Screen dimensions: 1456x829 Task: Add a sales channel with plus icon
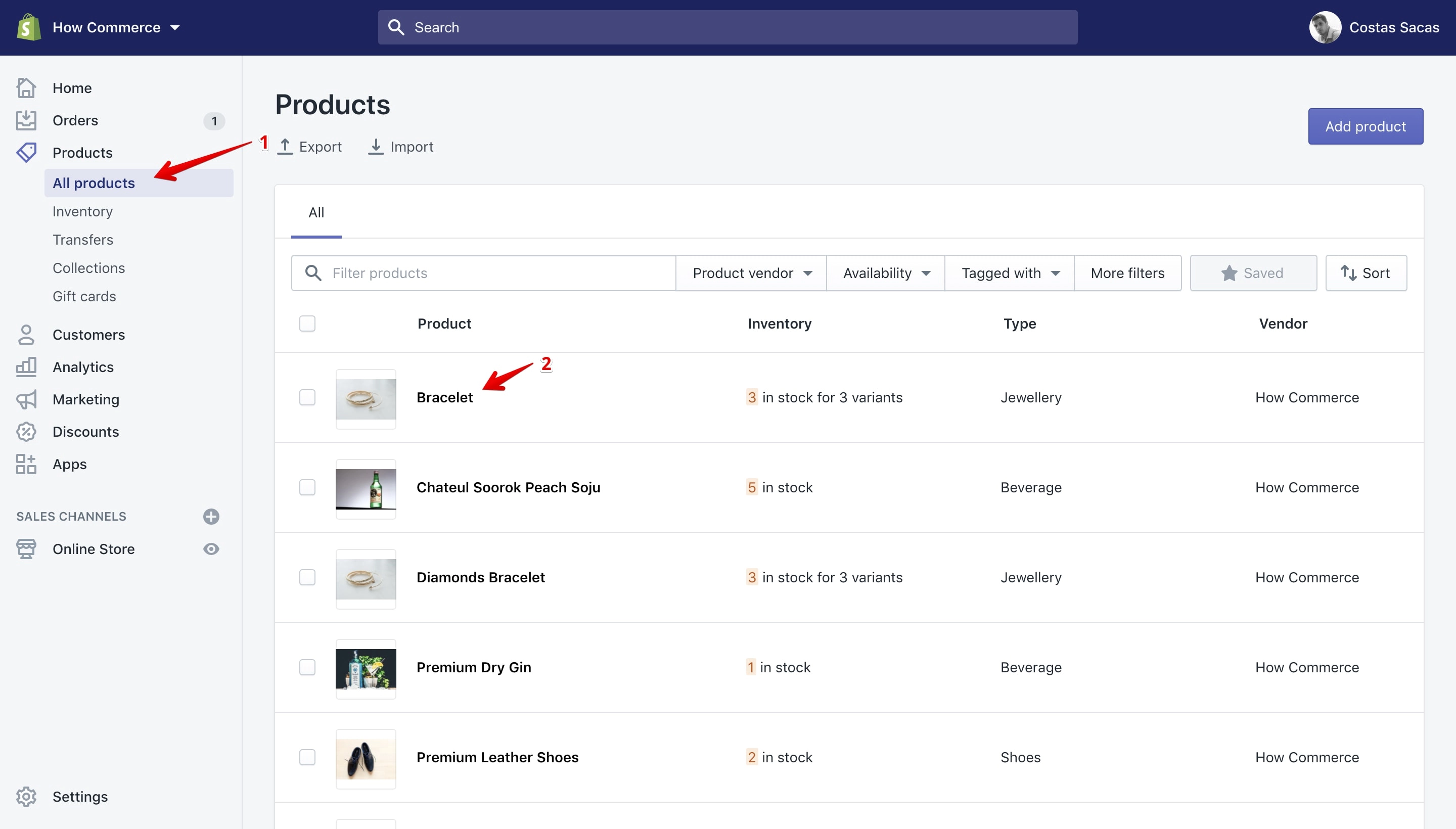click(x=211, y=517)
